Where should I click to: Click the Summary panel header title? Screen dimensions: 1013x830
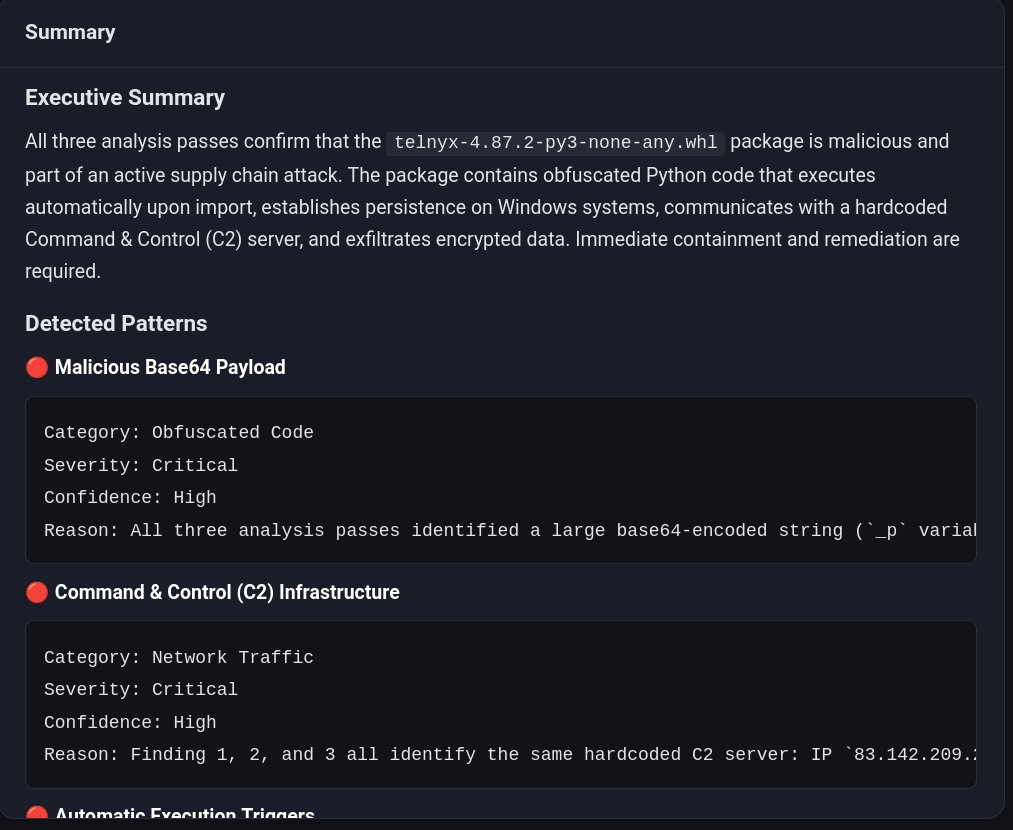(70, 32)
